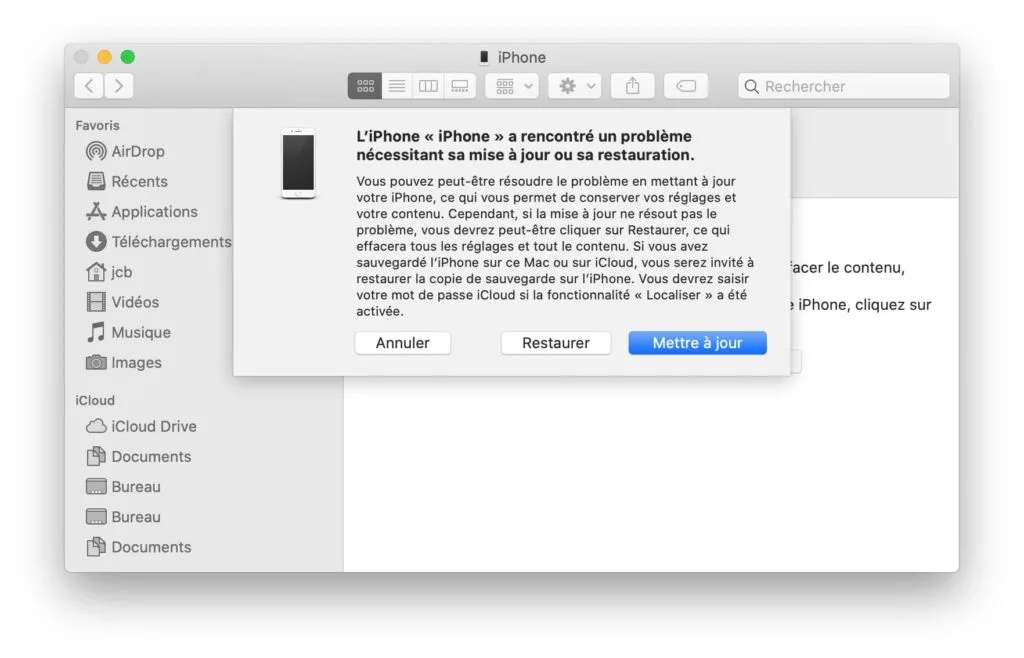Screen dimensions: 1024x658
Task: Select the back navigation arrow
Action: (x=88, y=86)
